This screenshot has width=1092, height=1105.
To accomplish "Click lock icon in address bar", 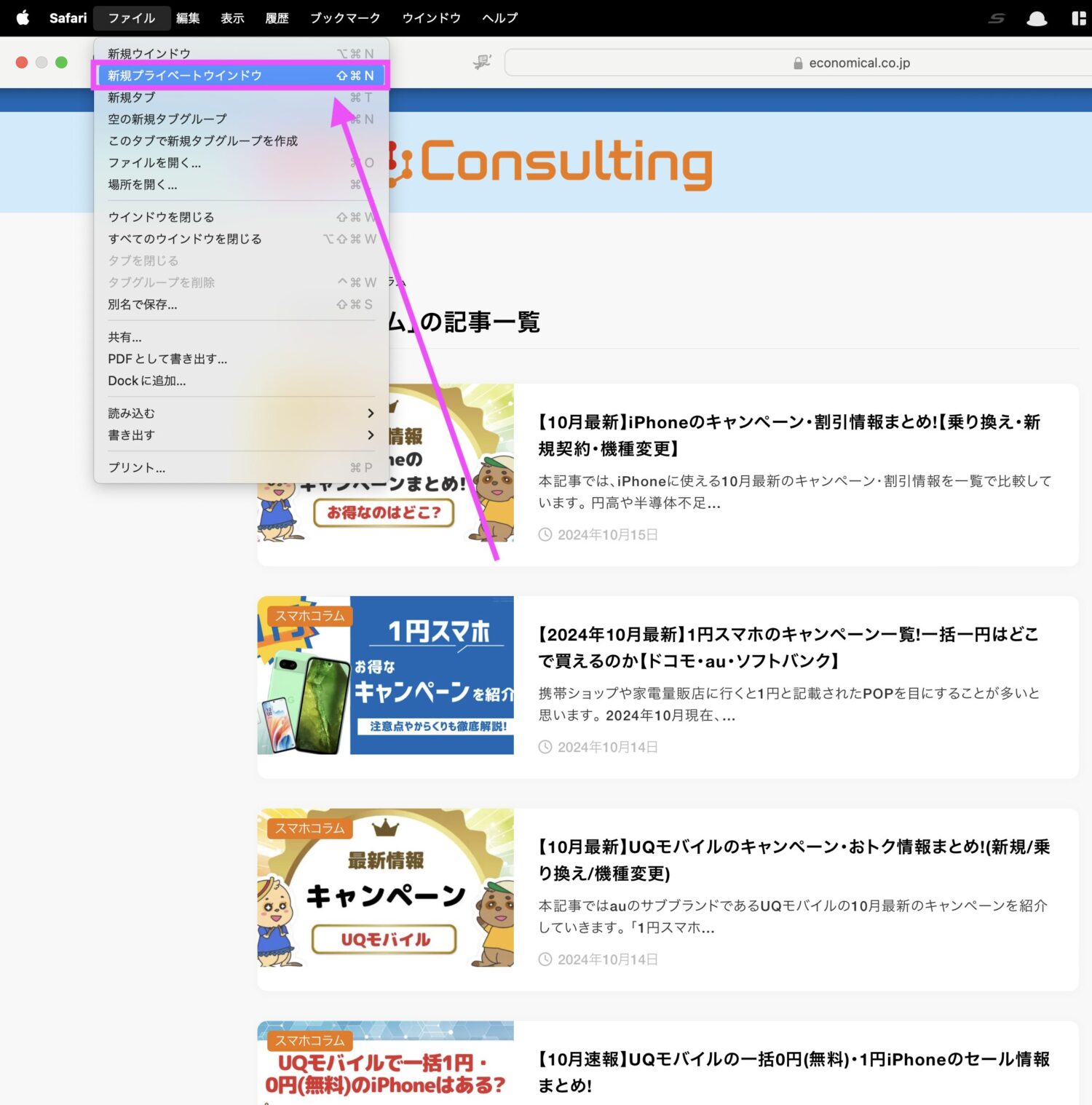I will [798, 63].
